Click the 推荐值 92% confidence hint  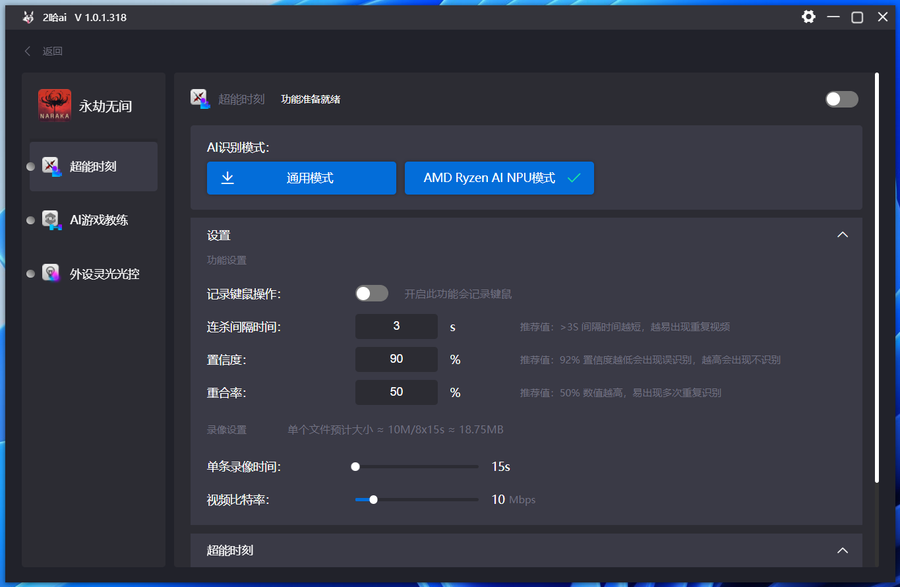coord(650,360)
